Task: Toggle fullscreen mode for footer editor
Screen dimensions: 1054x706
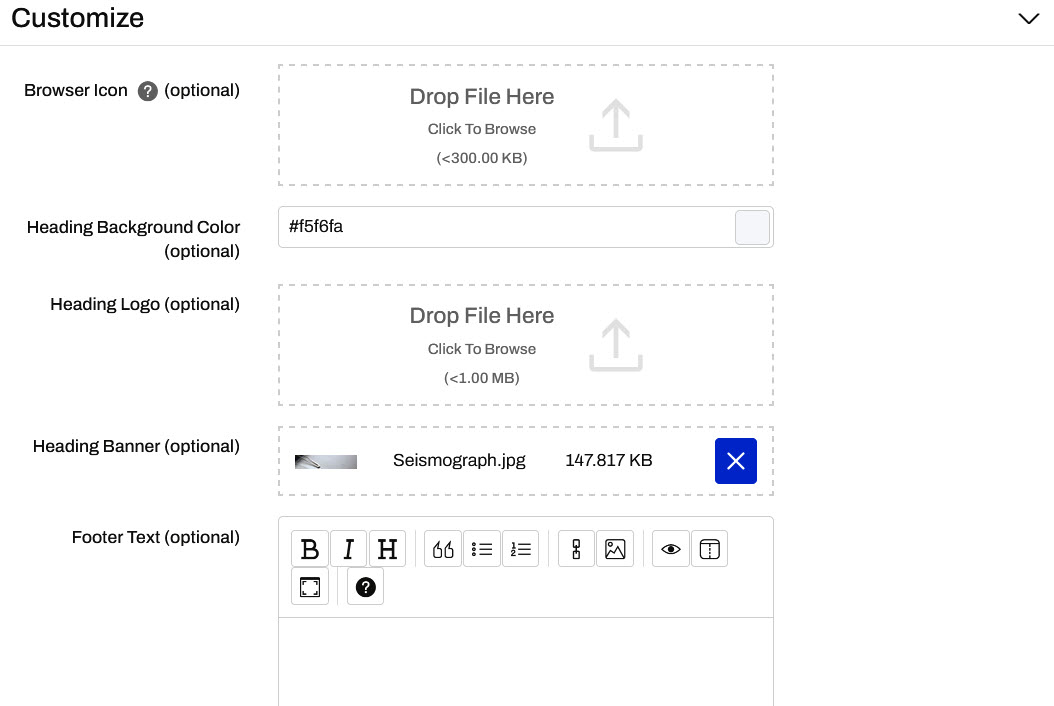Action: coord(310,587)
